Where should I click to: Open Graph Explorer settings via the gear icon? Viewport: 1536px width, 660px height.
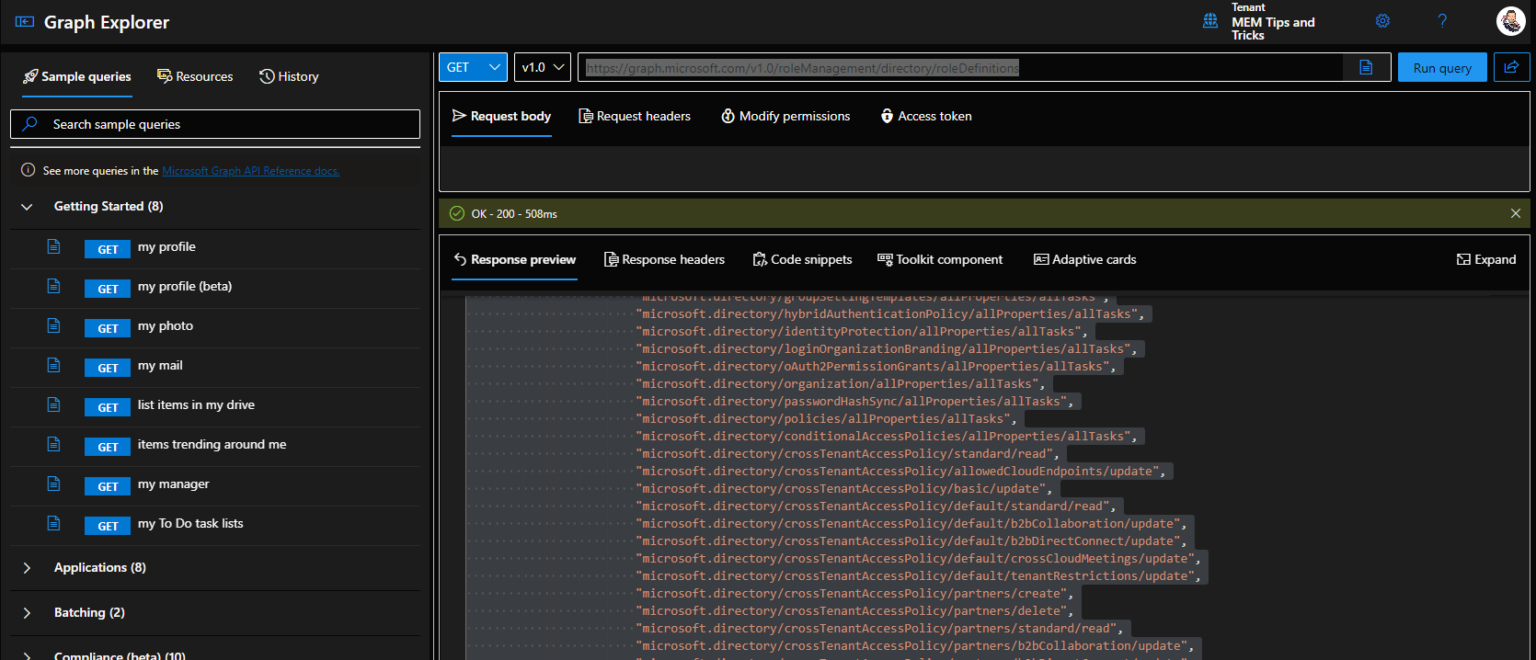click(1382, 20)
